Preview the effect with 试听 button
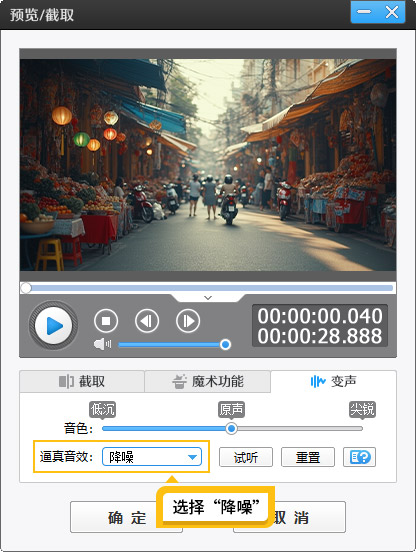 [x=246, y=457]
